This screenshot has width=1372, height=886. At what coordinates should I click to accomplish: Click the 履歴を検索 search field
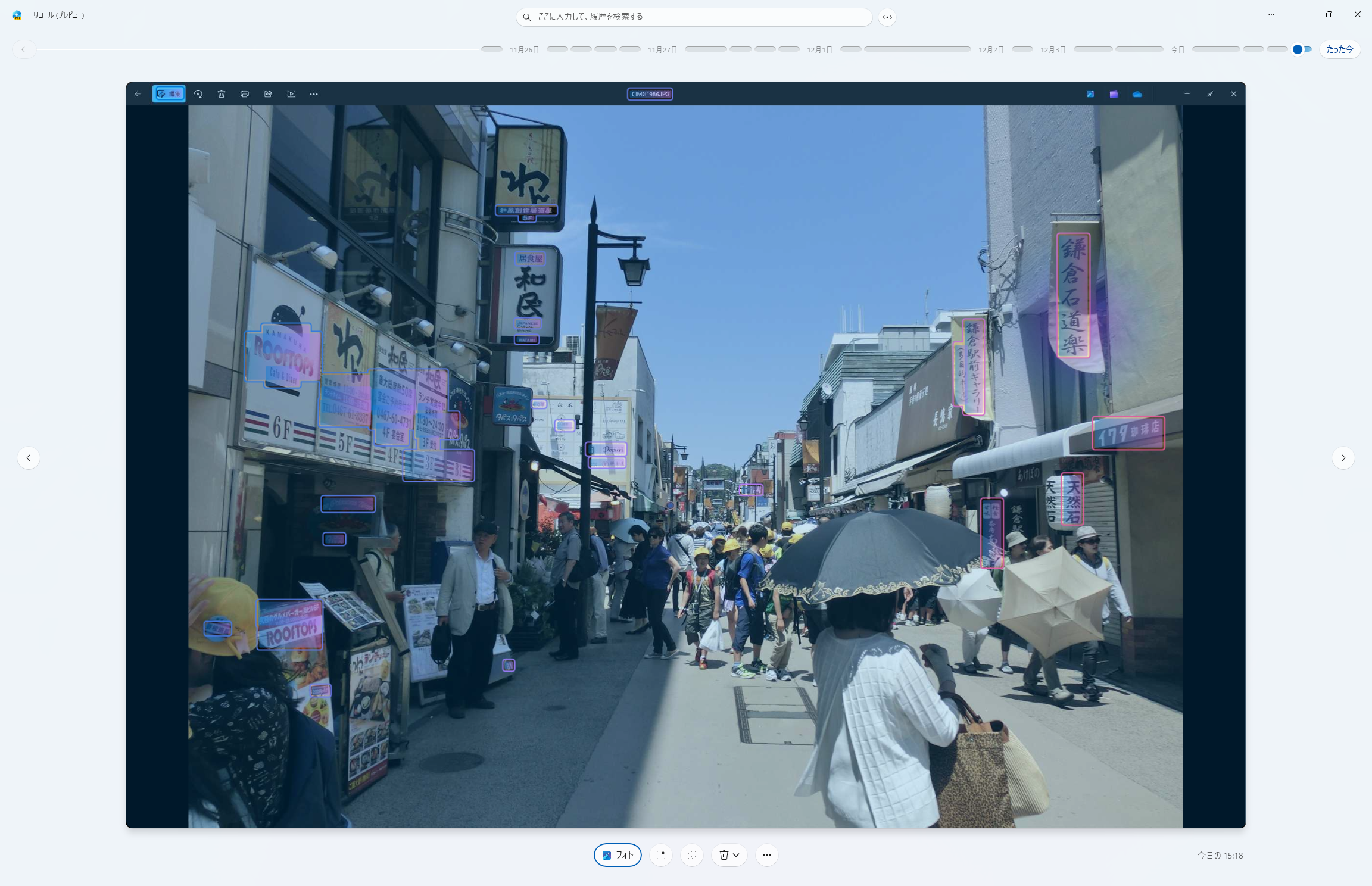pos(693,17)
